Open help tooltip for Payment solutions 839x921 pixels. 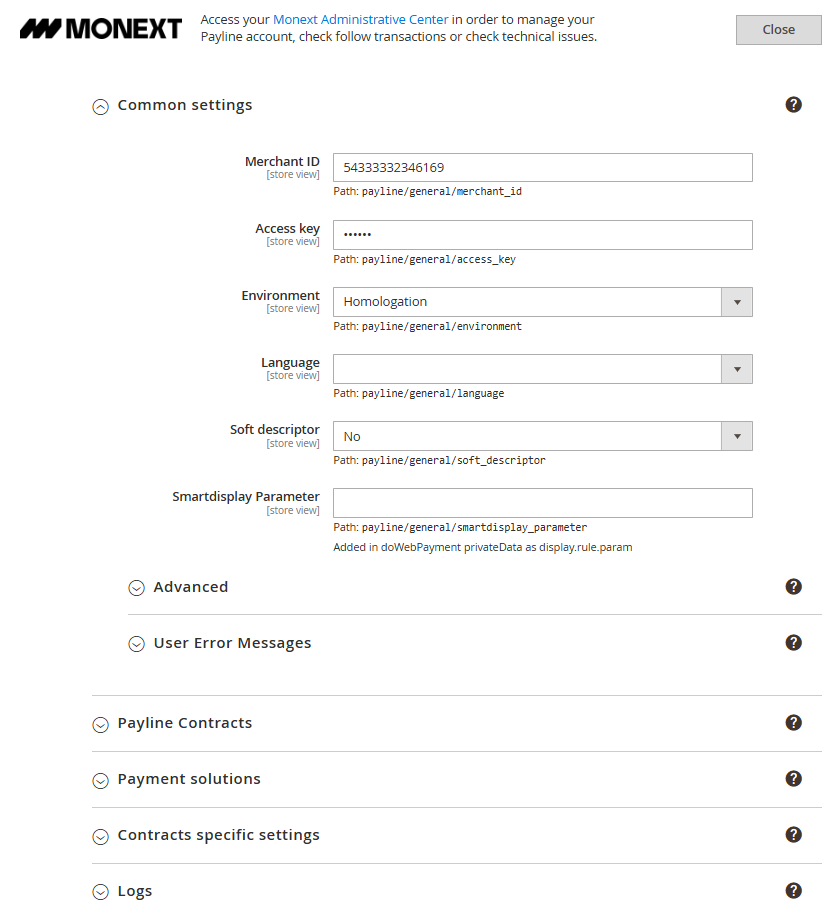[x=793, y=779]
